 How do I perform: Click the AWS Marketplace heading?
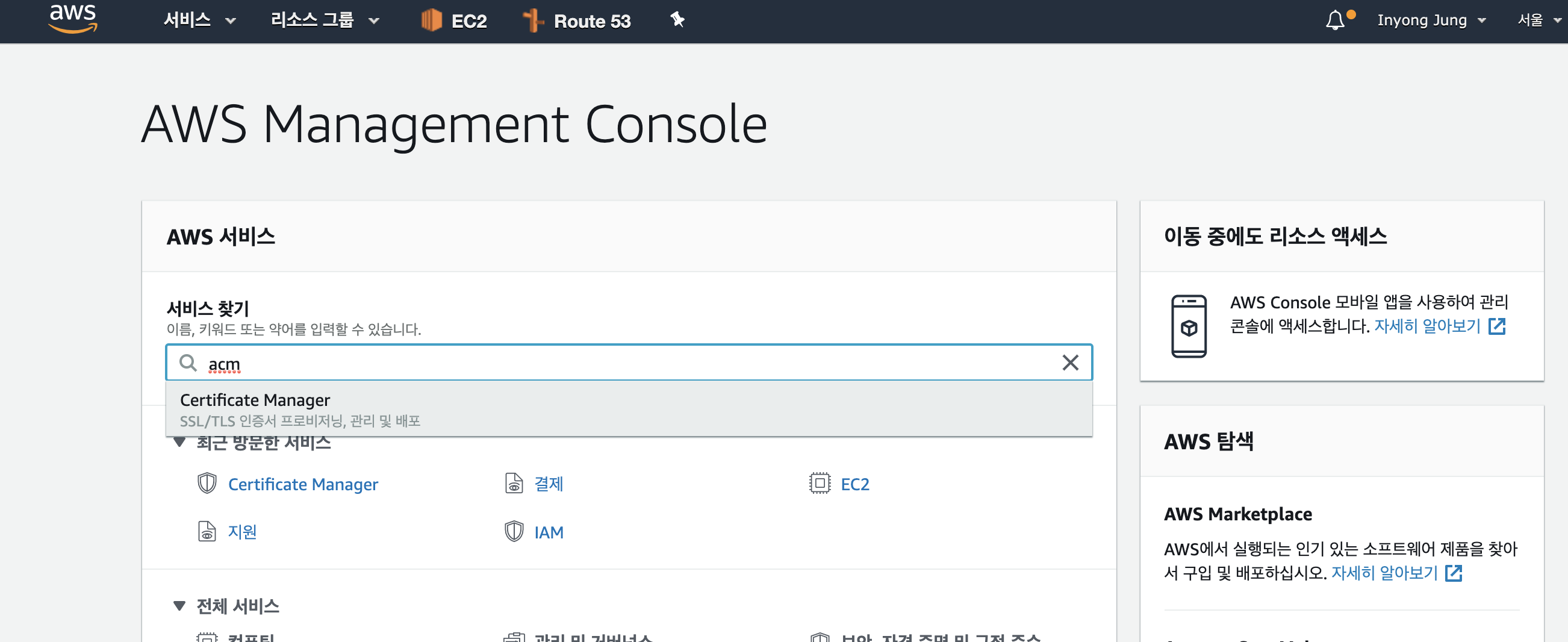point(1238,515)
